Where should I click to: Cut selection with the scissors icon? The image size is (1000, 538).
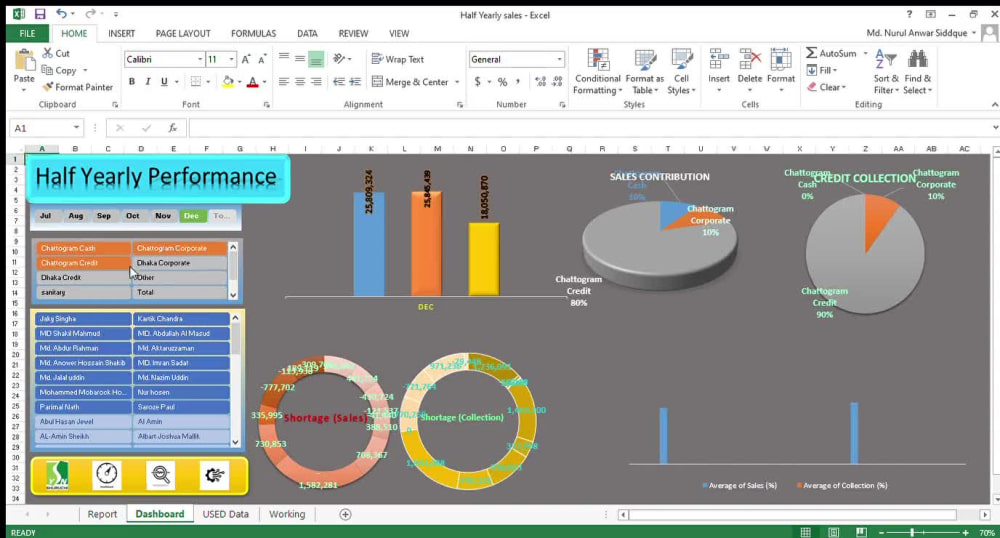pos(48,54)
